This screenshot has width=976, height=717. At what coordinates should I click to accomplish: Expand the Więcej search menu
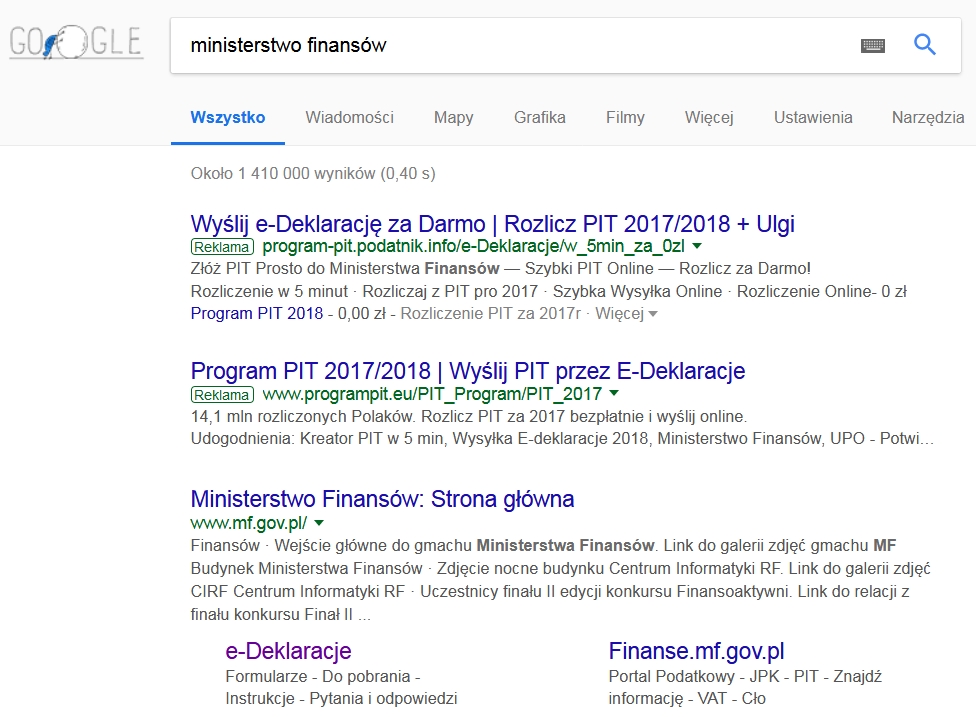click(x=709, y=117)
